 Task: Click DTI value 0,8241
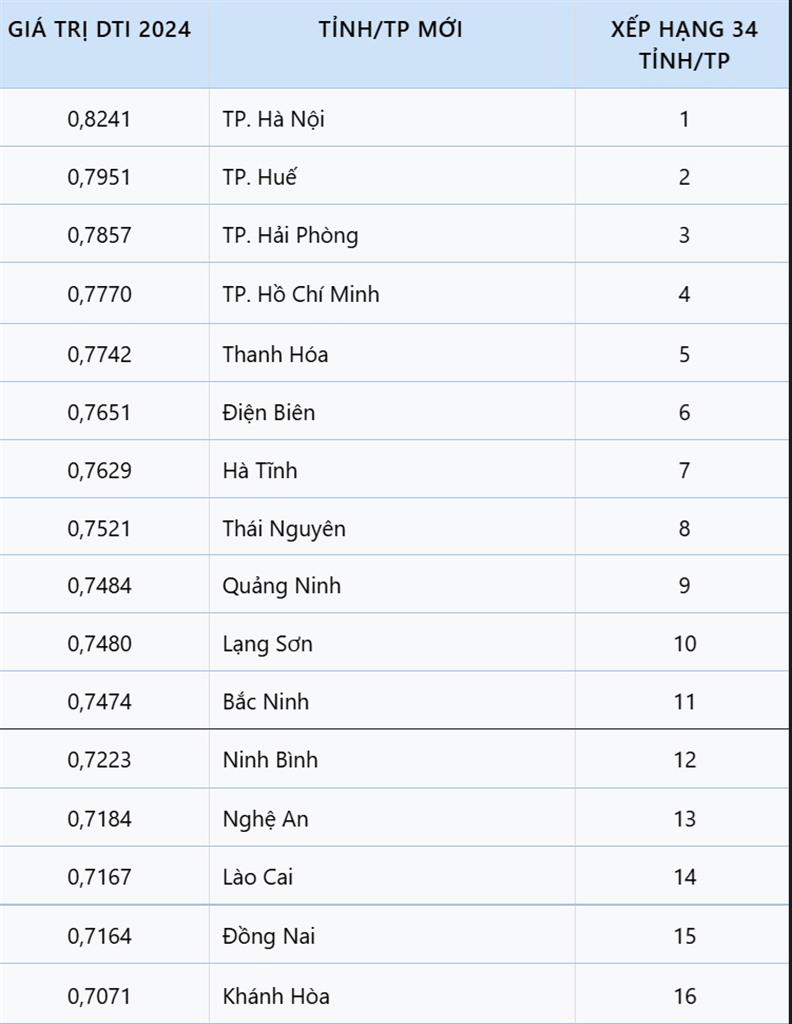click(99, 119)
